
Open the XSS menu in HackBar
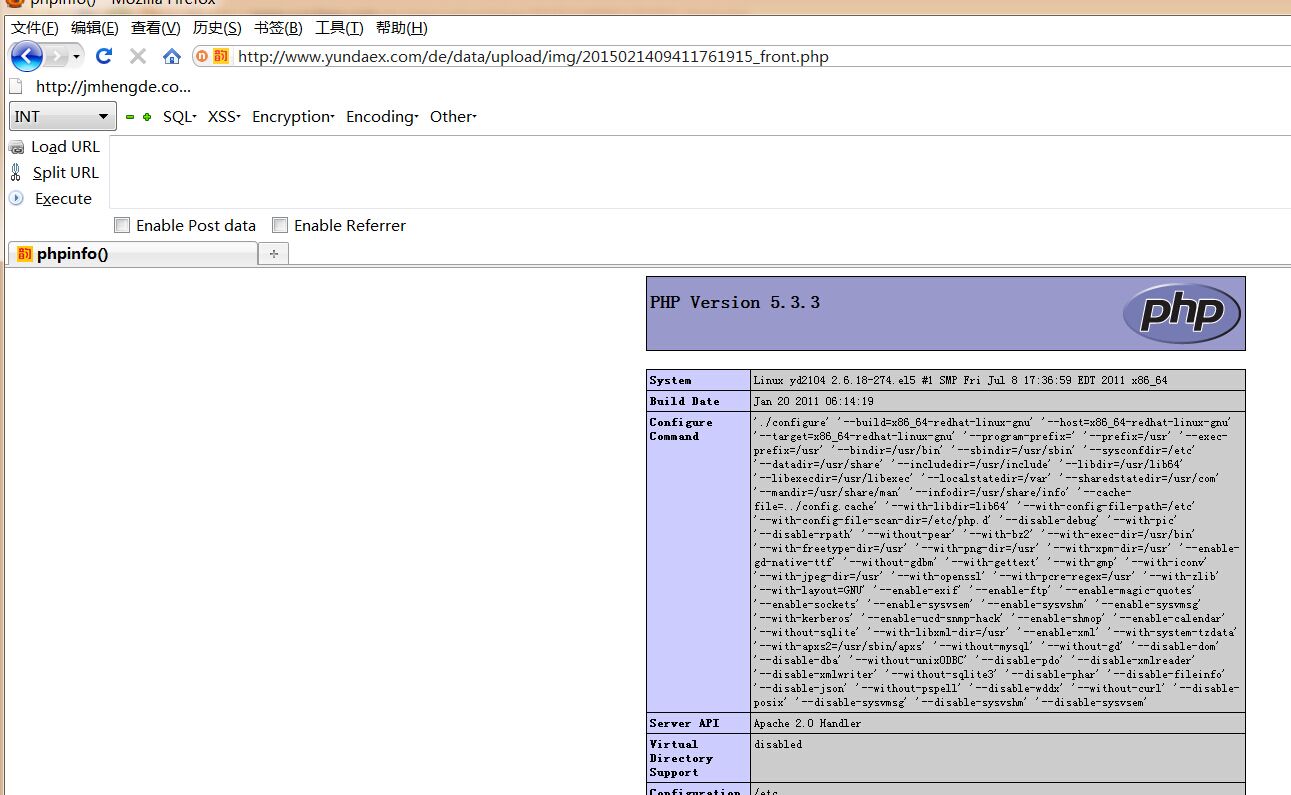[x=224, y=117]
